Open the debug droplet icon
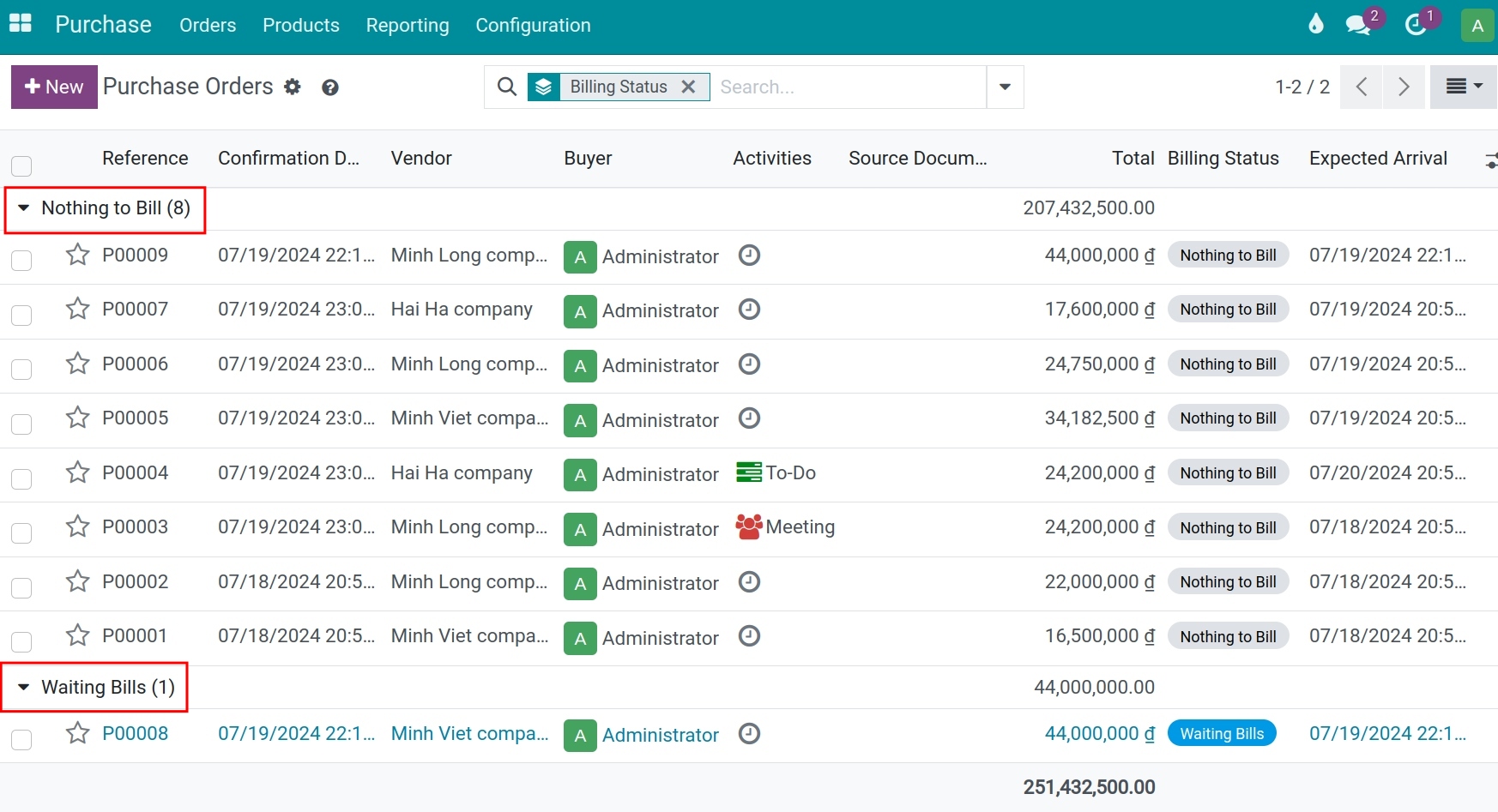The height and width of the screenshot is (812, 1498). click(x=1315, y=24)
